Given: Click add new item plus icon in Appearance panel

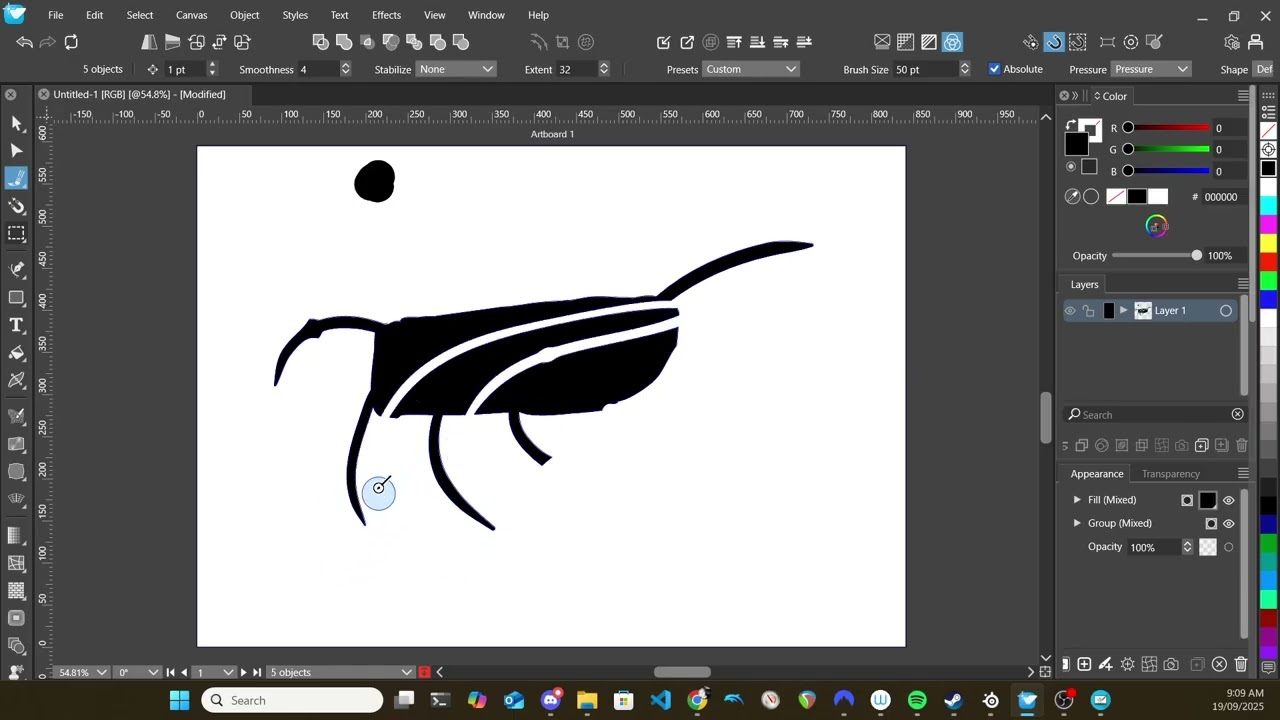Looking at the screenshot, I should 1084,664.
